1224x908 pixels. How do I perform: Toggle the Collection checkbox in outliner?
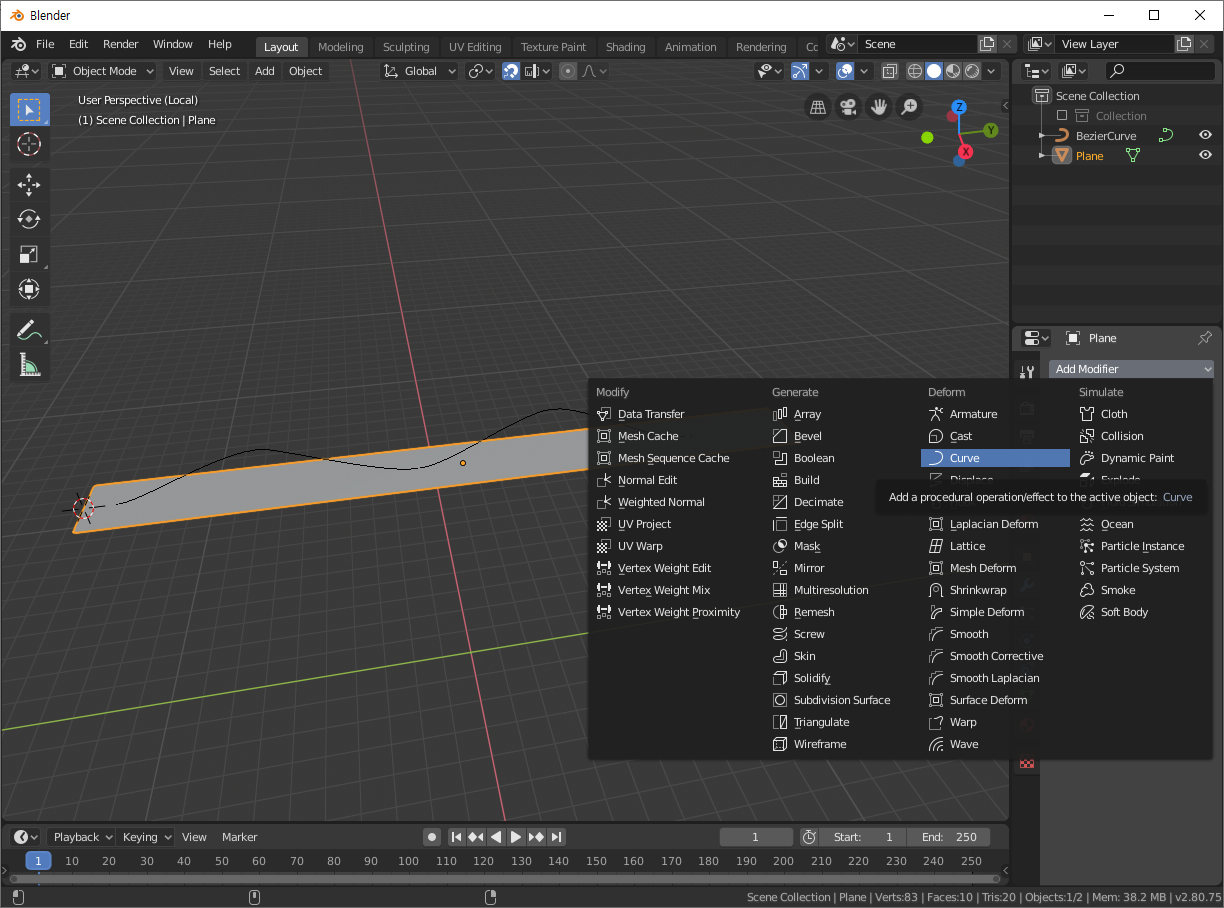1062,116
